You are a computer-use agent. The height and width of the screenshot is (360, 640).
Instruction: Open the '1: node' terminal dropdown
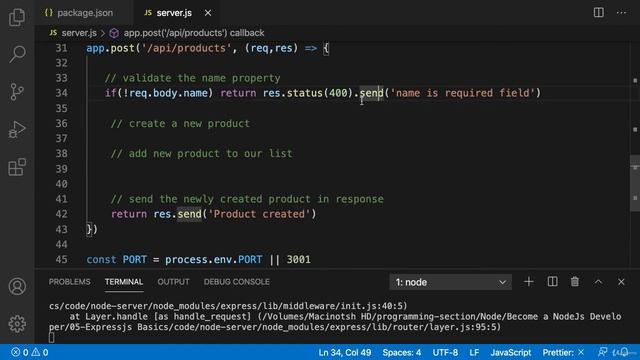click(x=450, y=282)
